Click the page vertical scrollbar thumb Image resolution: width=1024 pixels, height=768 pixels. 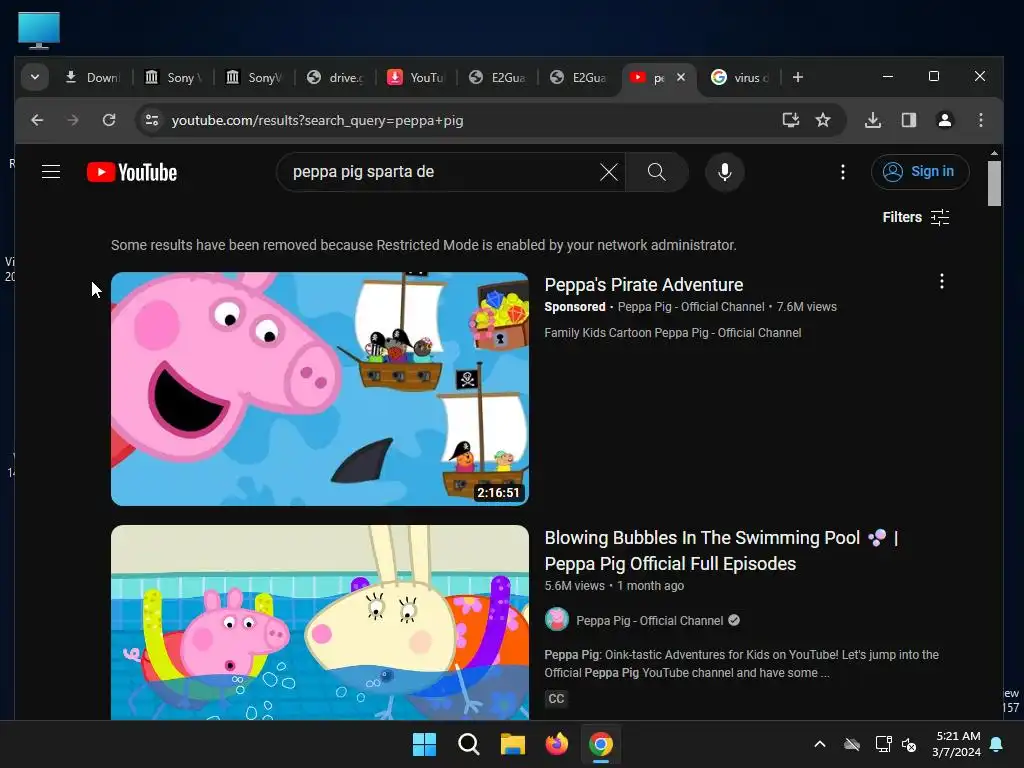pos(994,184)
